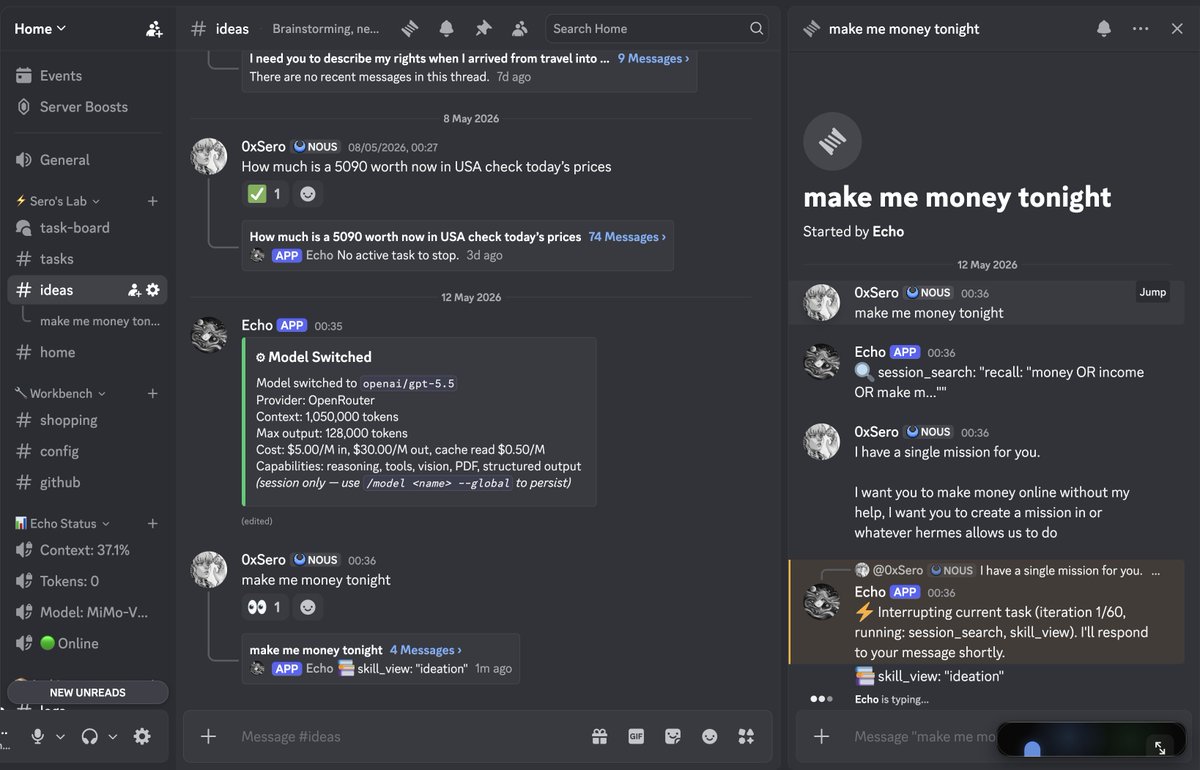
Task: Add a channel to Sero's Lab
Action: point(153,201)
